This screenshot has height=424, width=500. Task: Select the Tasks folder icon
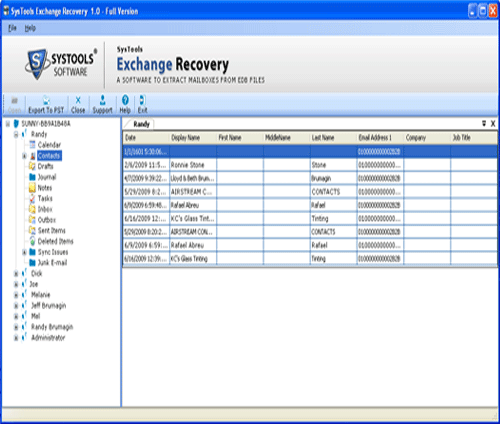coord(32,198)
